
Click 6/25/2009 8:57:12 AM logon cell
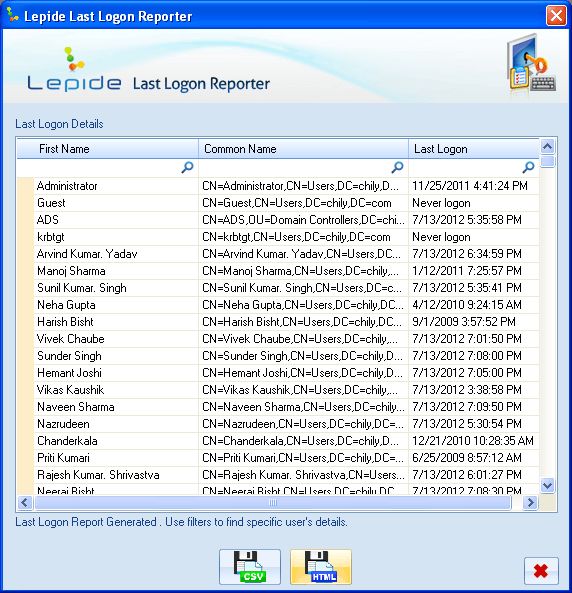[474, 458]
